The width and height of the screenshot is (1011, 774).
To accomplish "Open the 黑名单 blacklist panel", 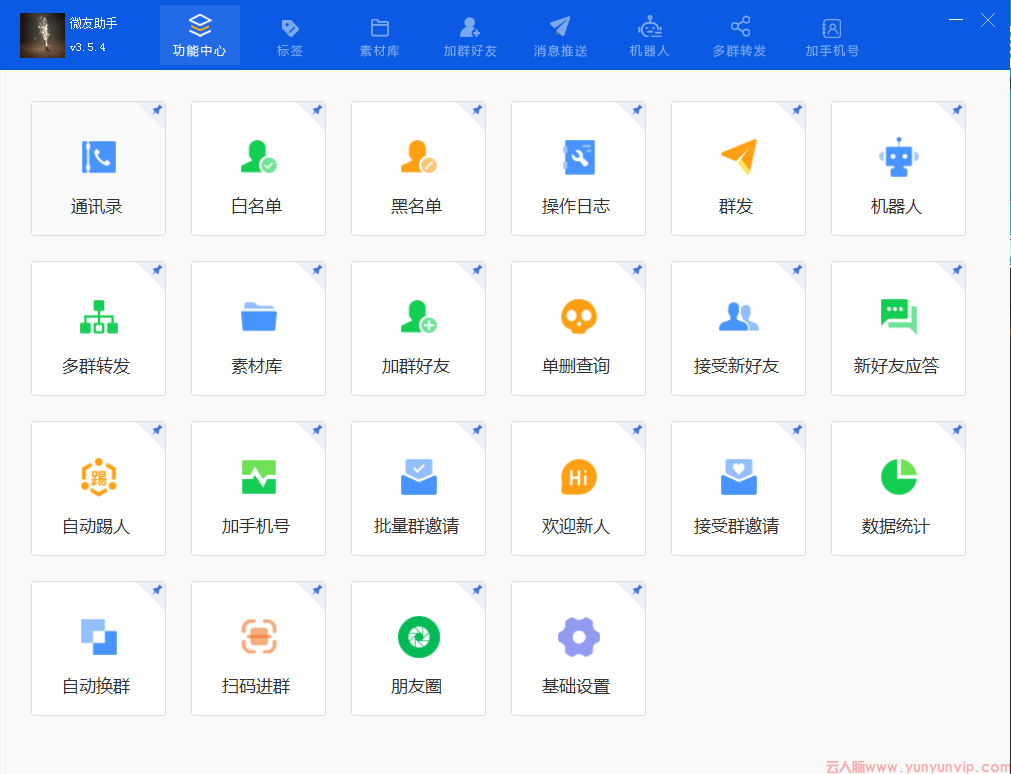I will (418, 168).
